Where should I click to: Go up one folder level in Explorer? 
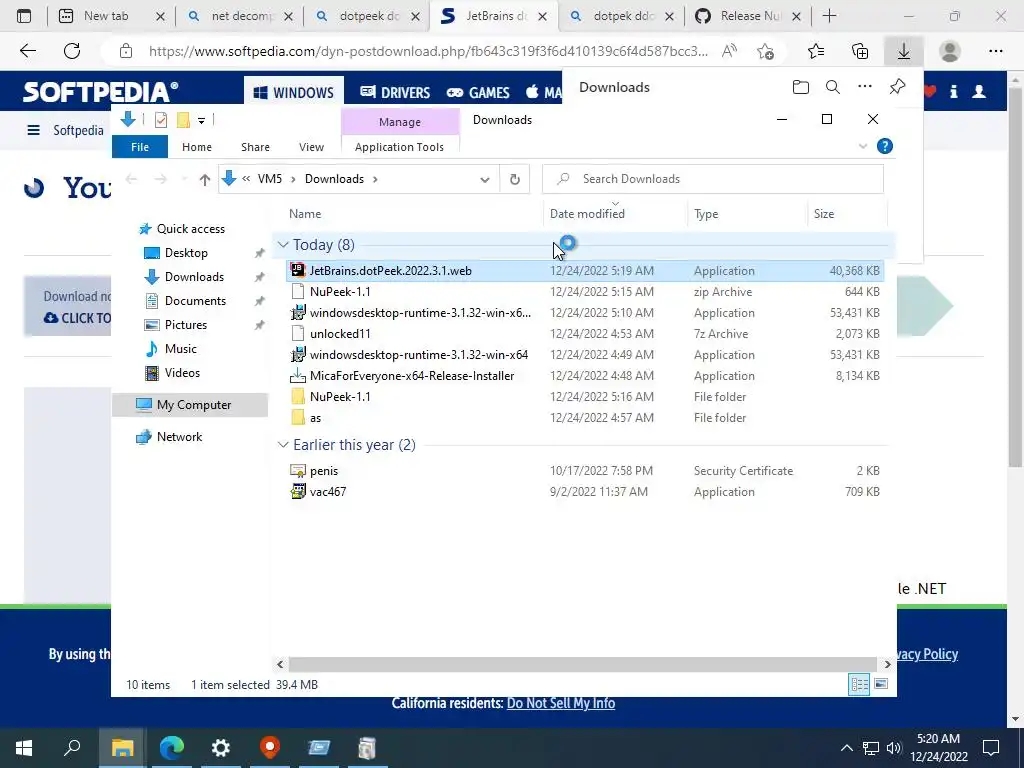(204, 179)
